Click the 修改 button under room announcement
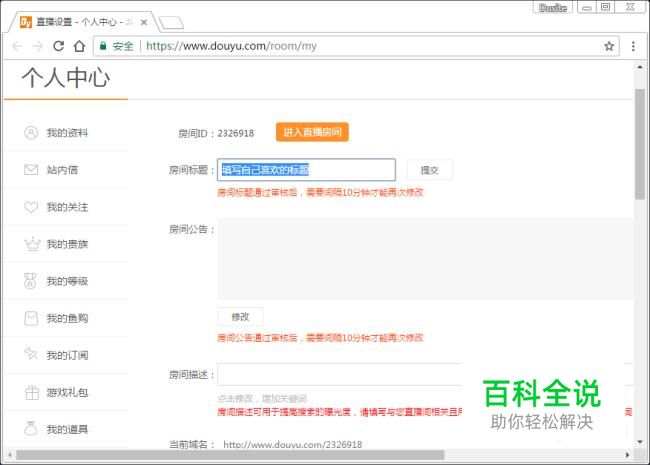 240,317
